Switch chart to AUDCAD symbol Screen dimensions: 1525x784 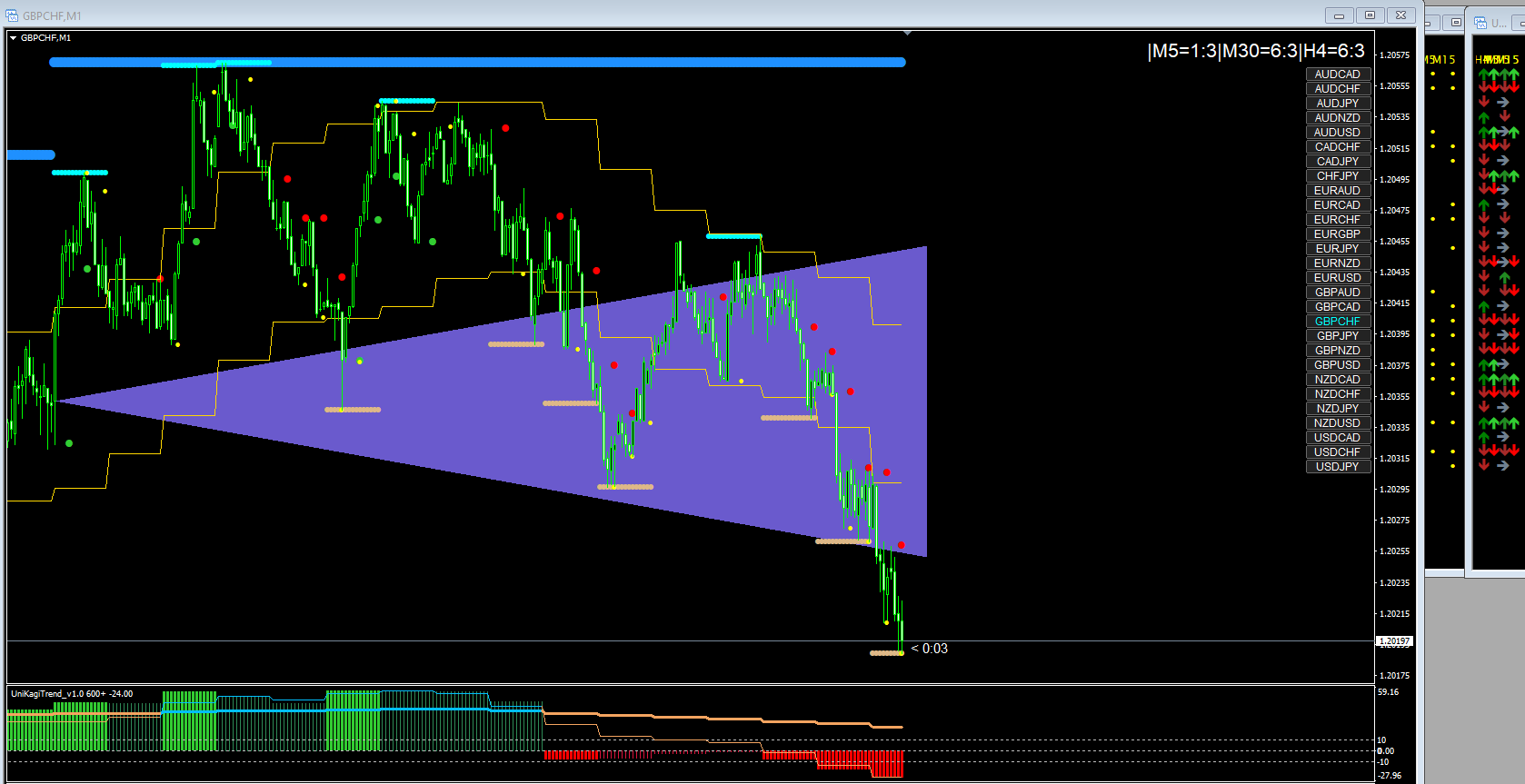(1338, 74)
